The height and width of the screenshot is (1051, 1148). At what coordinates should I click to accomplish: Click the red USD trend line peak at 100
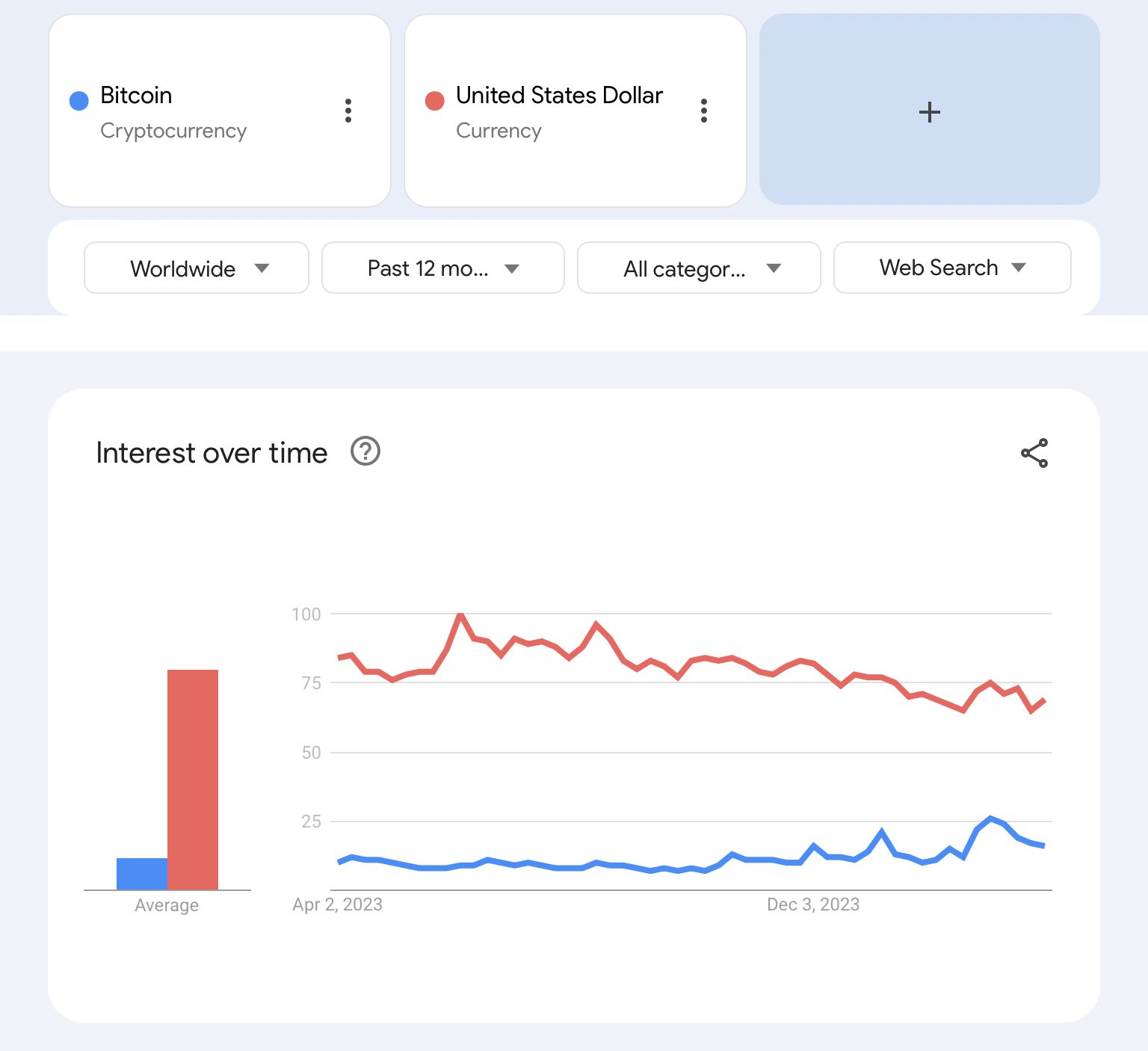pyautogui.click(x=461, y=614)
